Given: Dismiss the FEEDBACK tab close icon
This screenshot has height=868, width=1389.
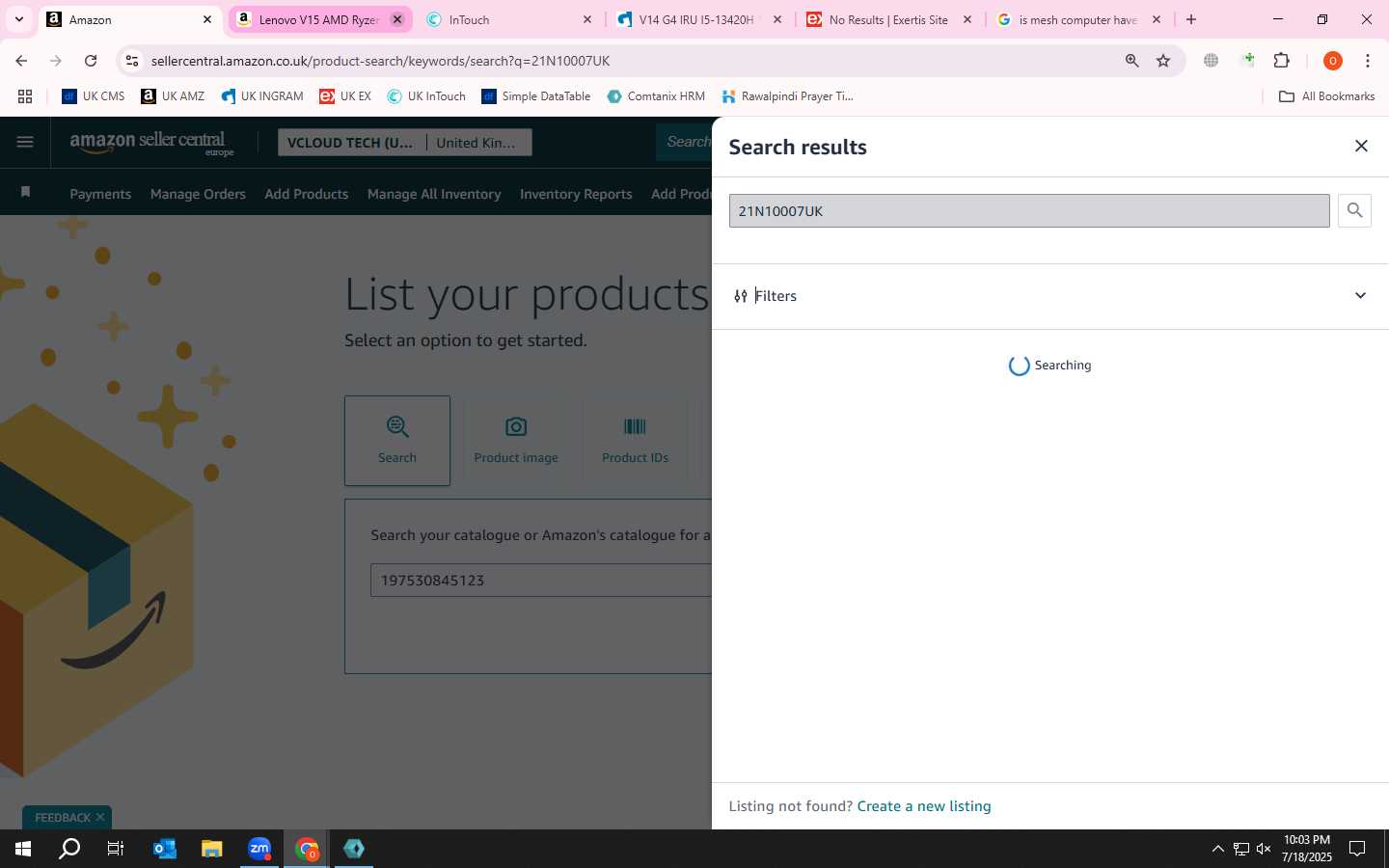Looking at the screenshot, I should (100, 817).
